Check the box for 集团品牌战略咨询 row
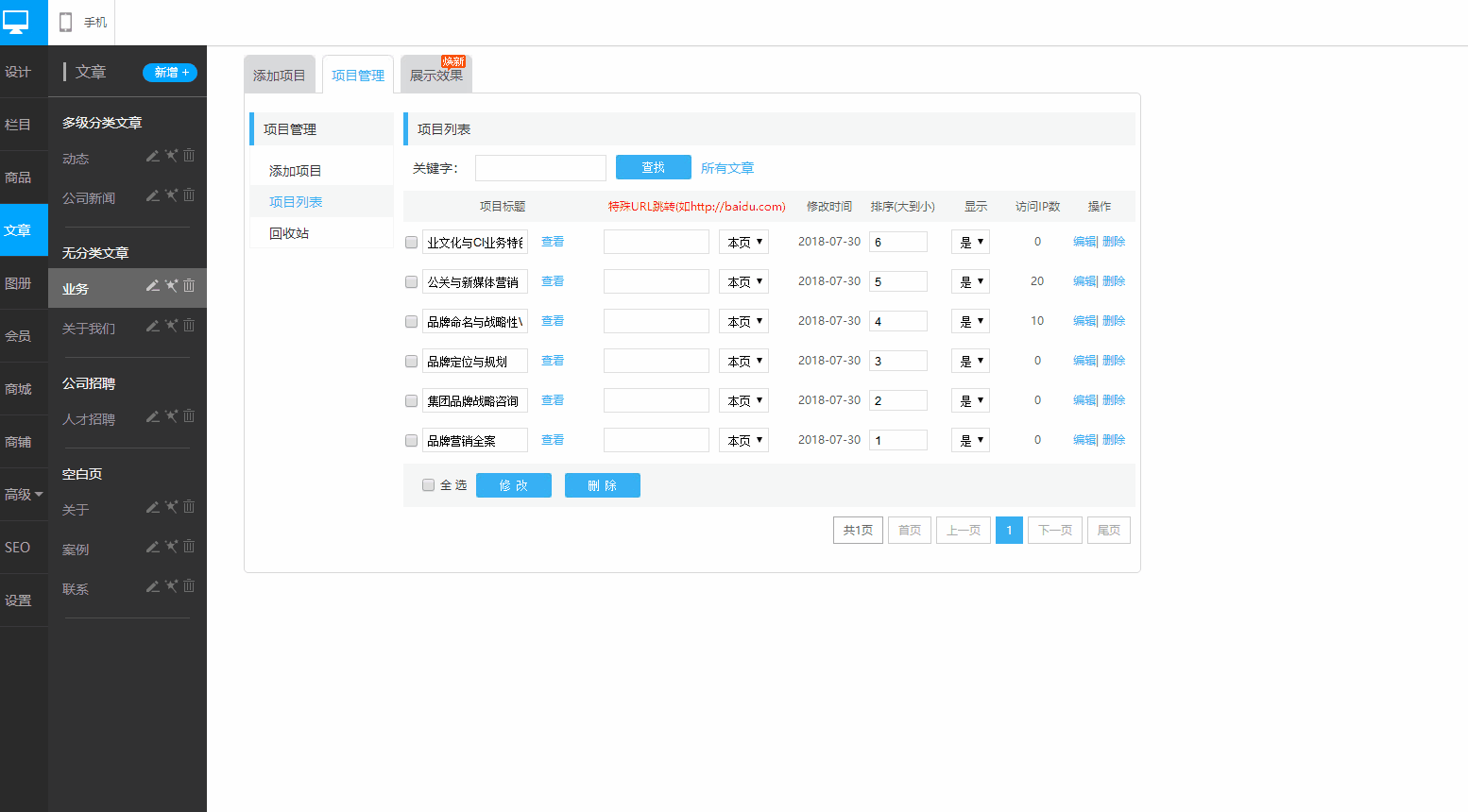The image size is (1468, 812). click(x=411, y=401)
